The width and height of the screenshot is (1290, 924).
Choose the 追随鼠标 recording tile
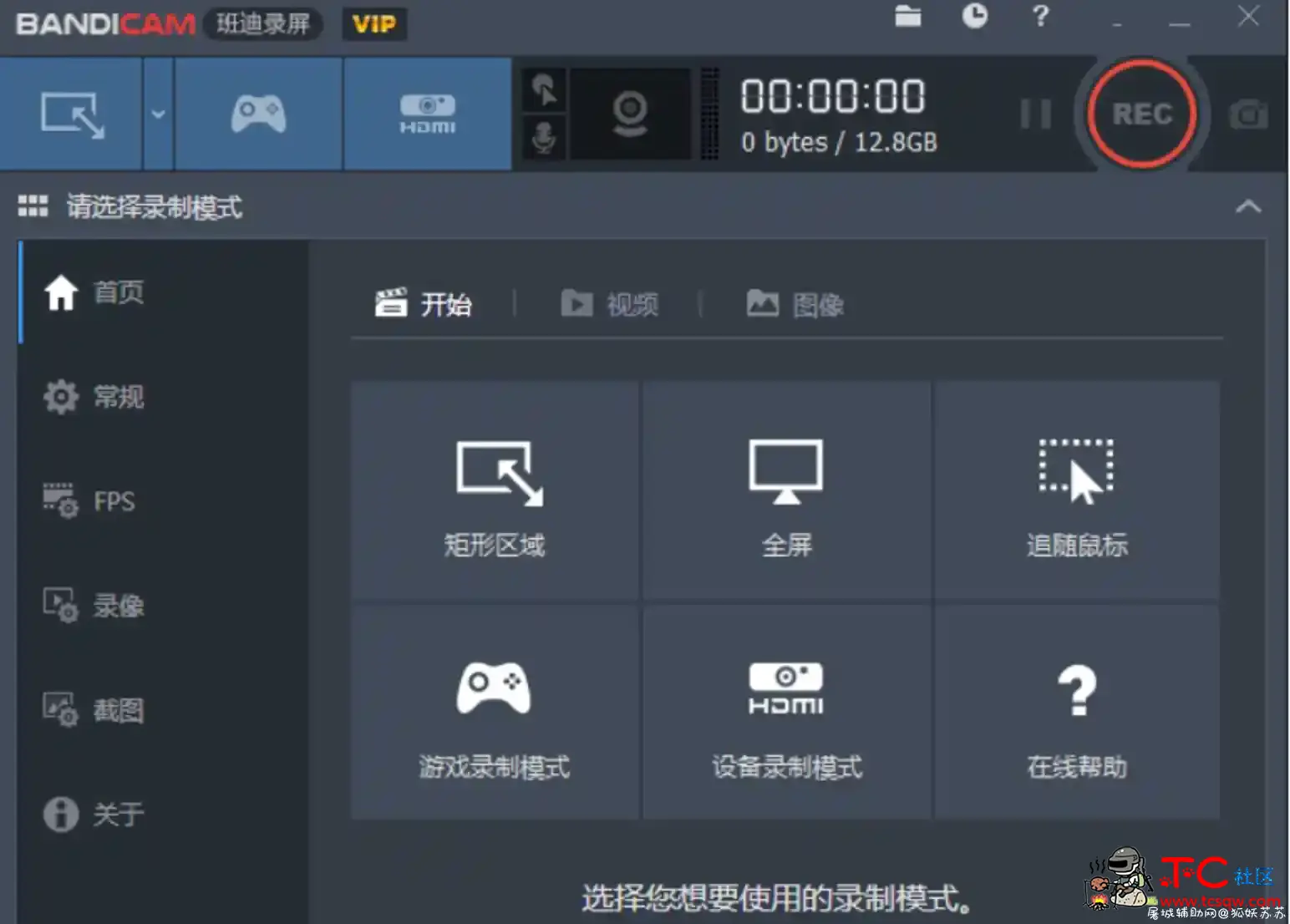1077,490
